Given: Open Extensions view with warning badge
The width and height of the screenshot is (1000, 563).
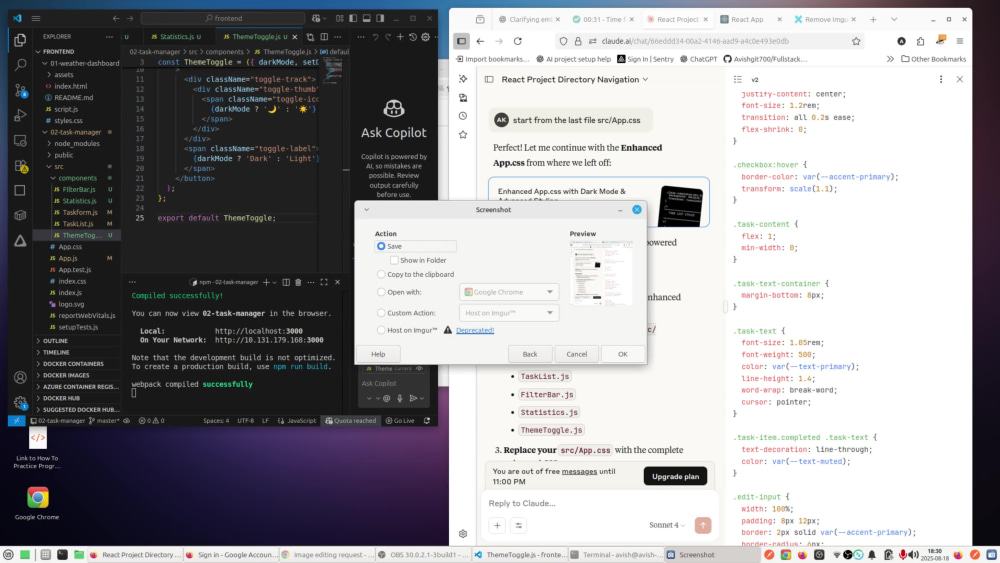Looking at the screenshot, I should 20,166.
